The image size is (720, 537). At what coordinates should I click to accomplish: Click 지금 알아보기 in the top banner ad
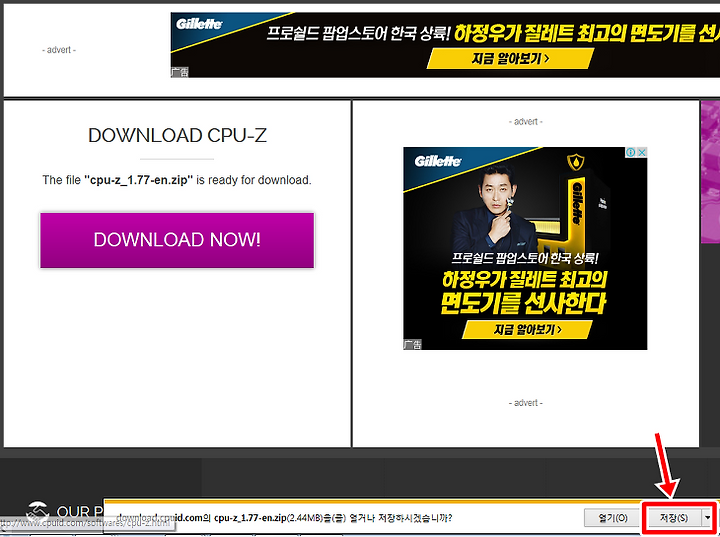(510, 59)
